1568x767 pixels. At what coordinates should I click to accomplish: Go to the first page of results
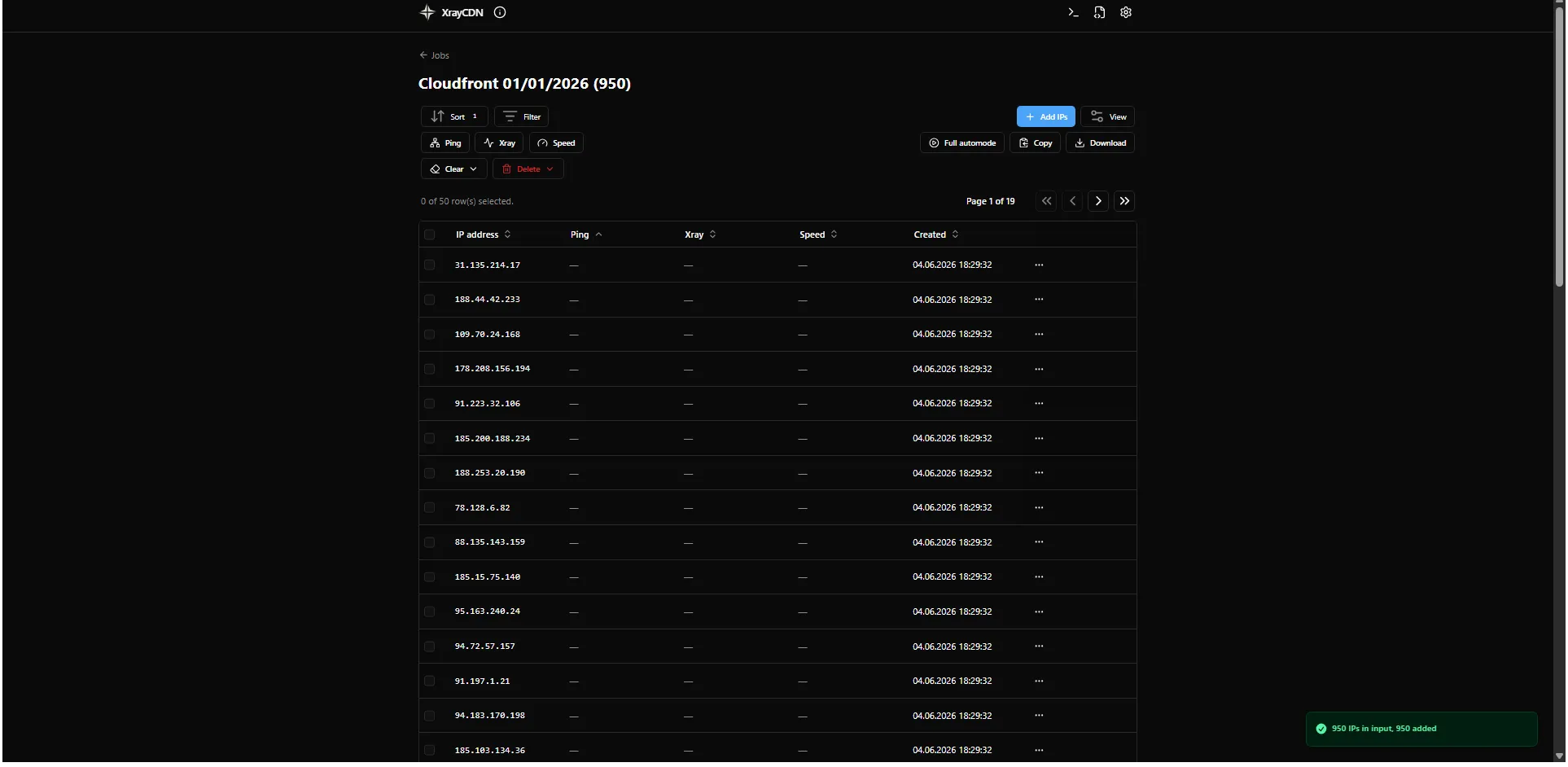point(1046,201)
